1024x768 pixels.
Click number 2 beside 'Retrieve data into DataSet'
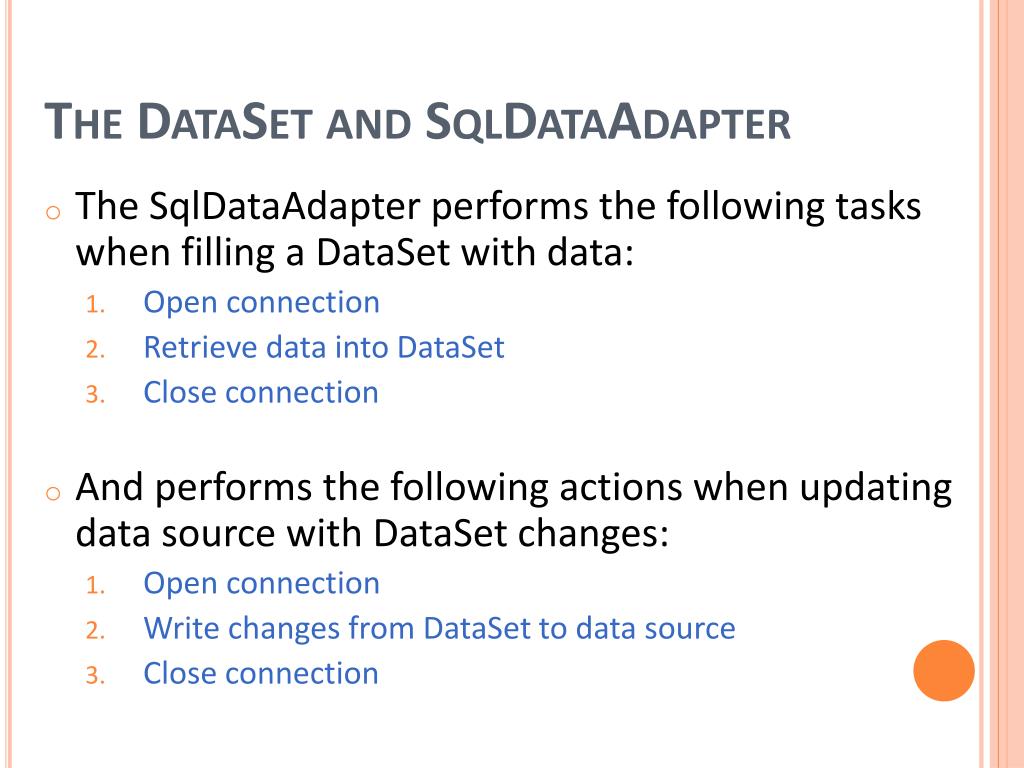[x=95, y=349]
